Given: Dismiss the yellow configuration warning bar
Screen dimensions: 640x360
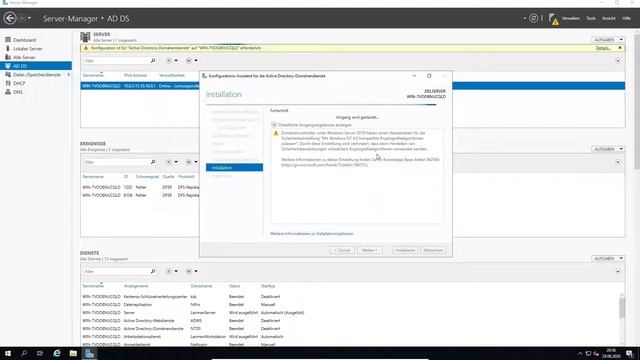Looking at the screenshot, I should tap(620, 48).
